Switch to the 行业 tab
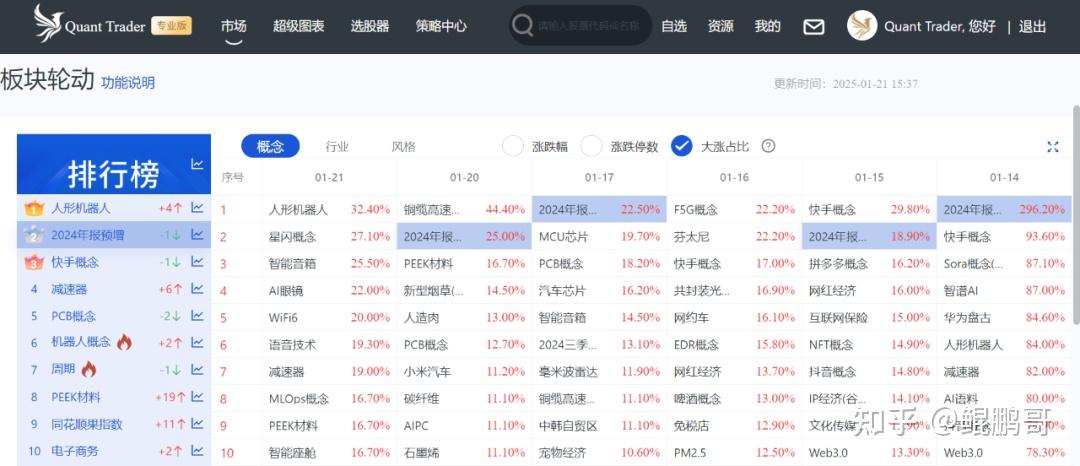1080x466 pixels. (x=338, y=147)
